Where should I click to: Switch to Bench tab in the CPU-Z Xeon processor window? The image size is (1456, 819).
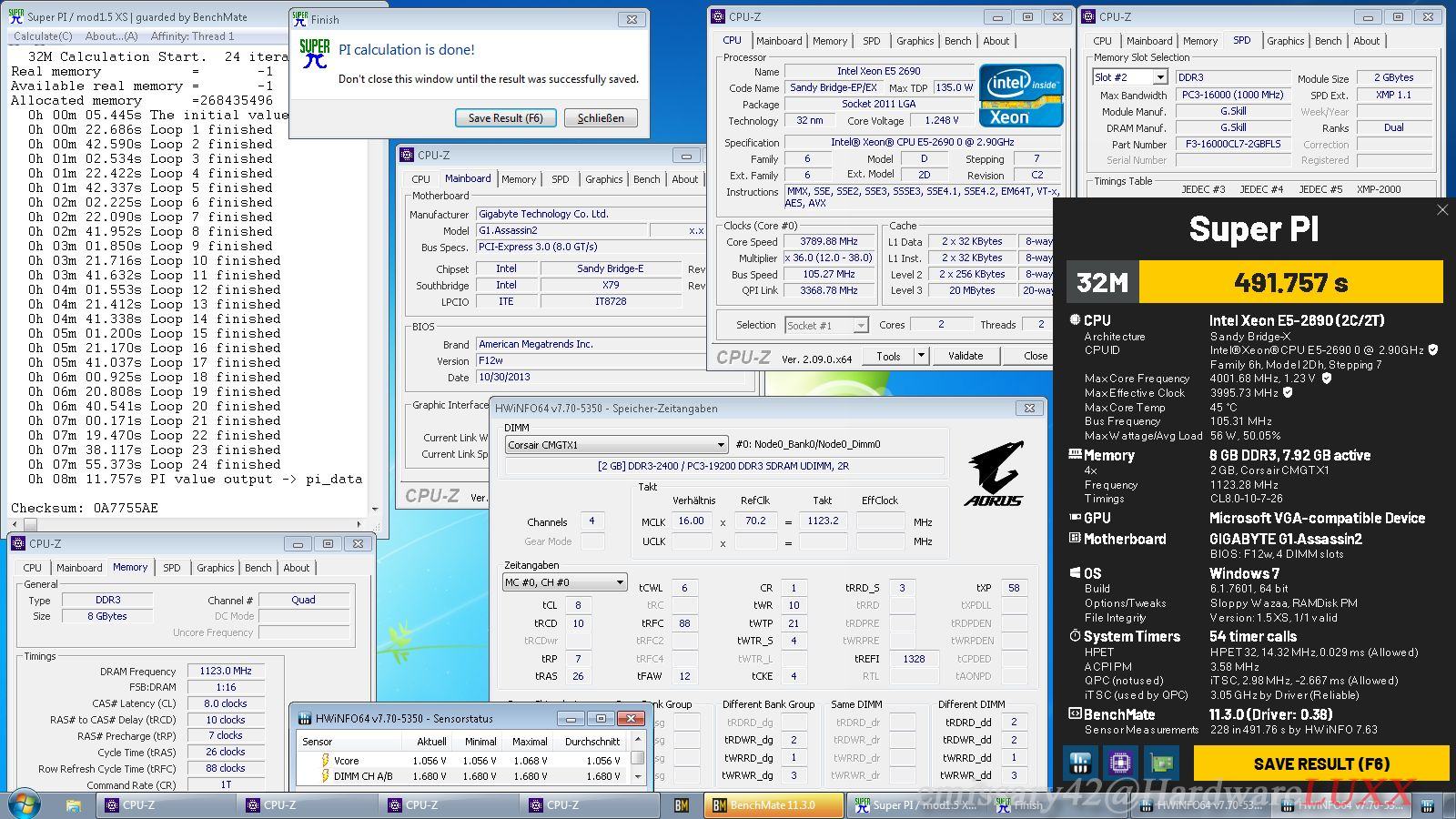pos(957,41)
